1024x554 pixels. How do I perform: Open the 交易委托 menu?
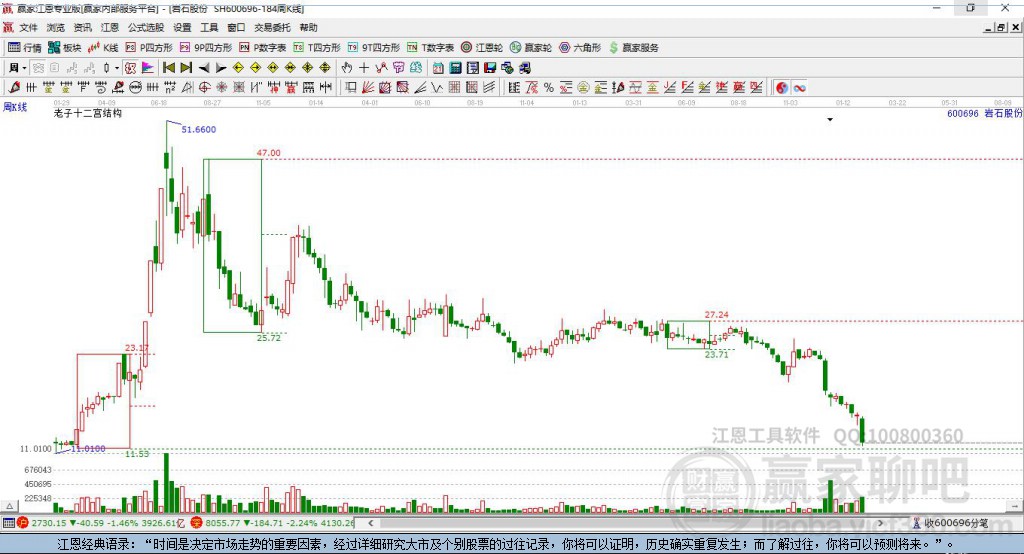(272, 27)
